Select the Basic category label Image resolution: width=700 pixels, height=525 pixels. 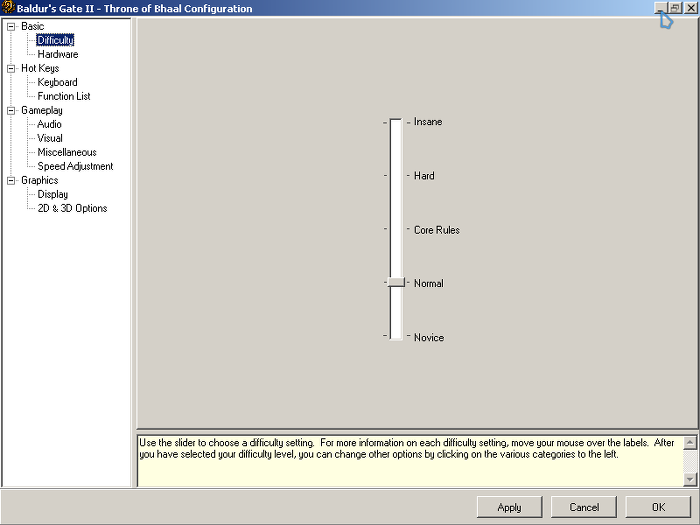pos(33,26)
